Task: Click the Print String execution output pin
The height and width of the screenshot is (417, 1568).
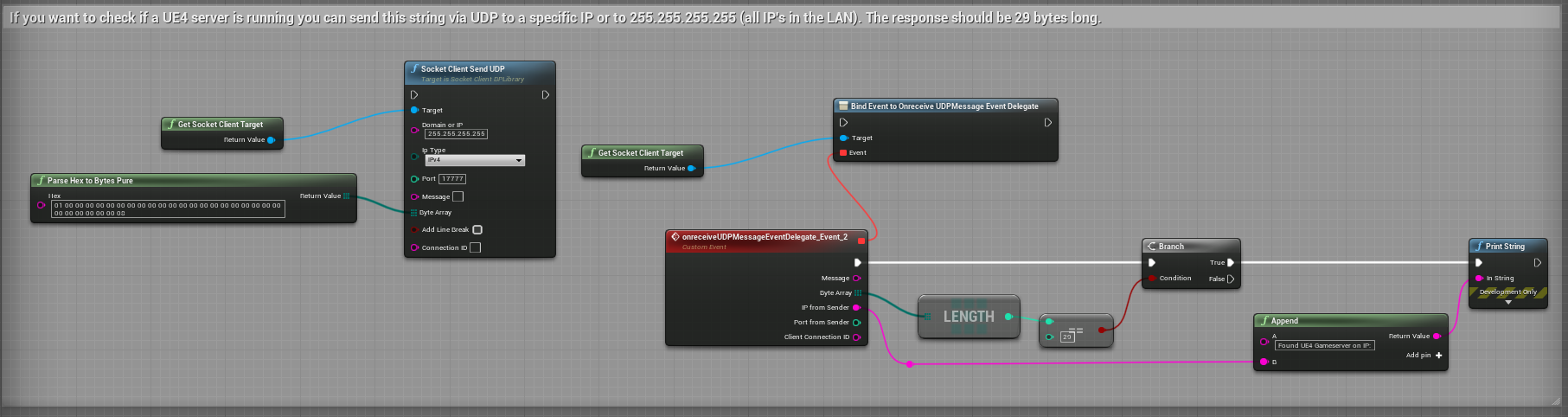Action: click(1537, 263)
